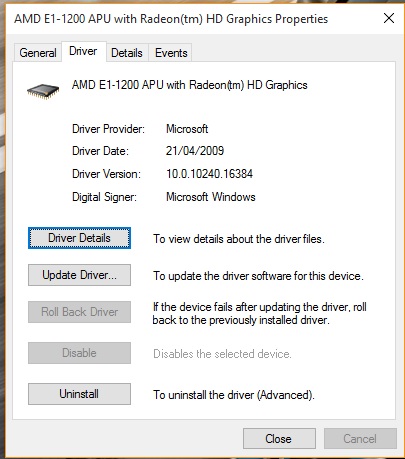The width and height of the screenshot is (405, 459).
Task: Uninstall the driver
Action: pyautogui.click(x=79, y=394)
